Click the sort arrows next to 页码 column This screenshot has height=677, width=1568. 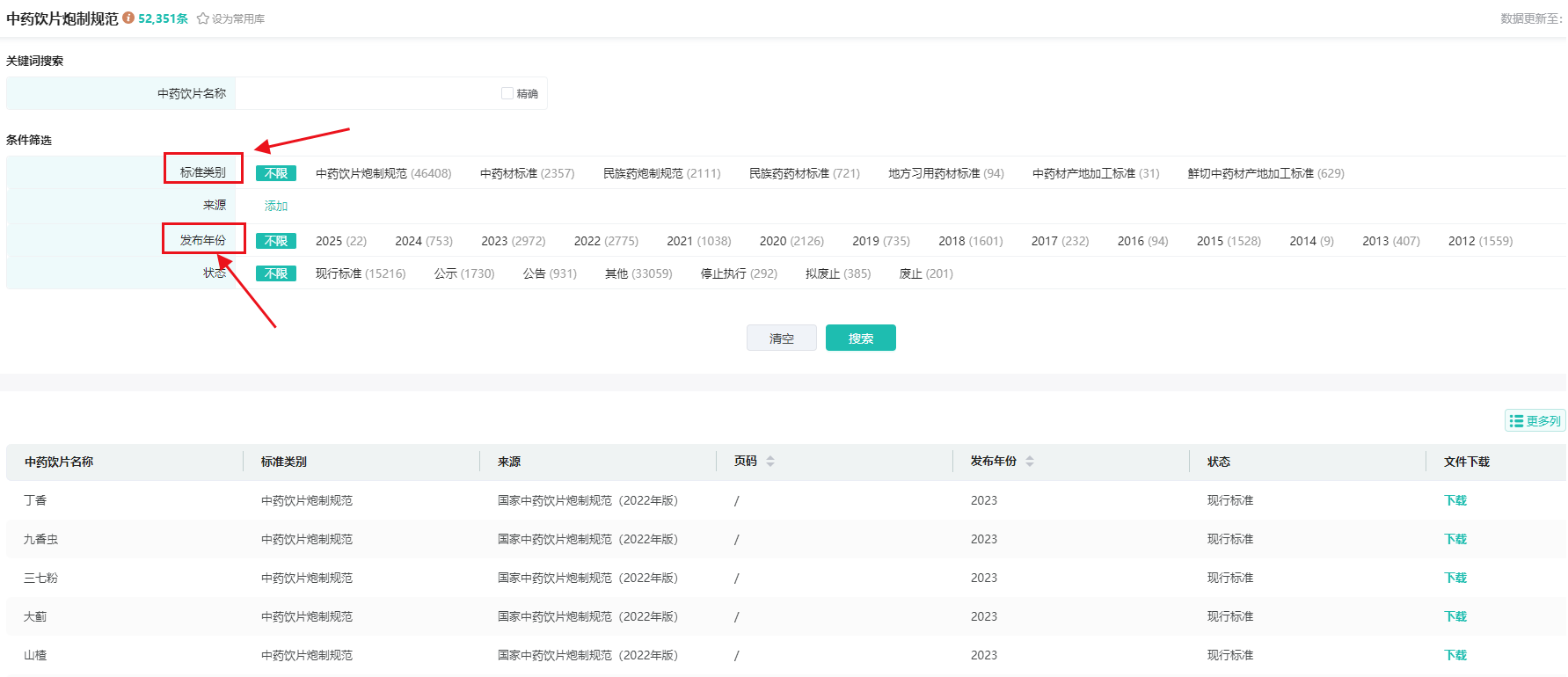tap(770, 462)
